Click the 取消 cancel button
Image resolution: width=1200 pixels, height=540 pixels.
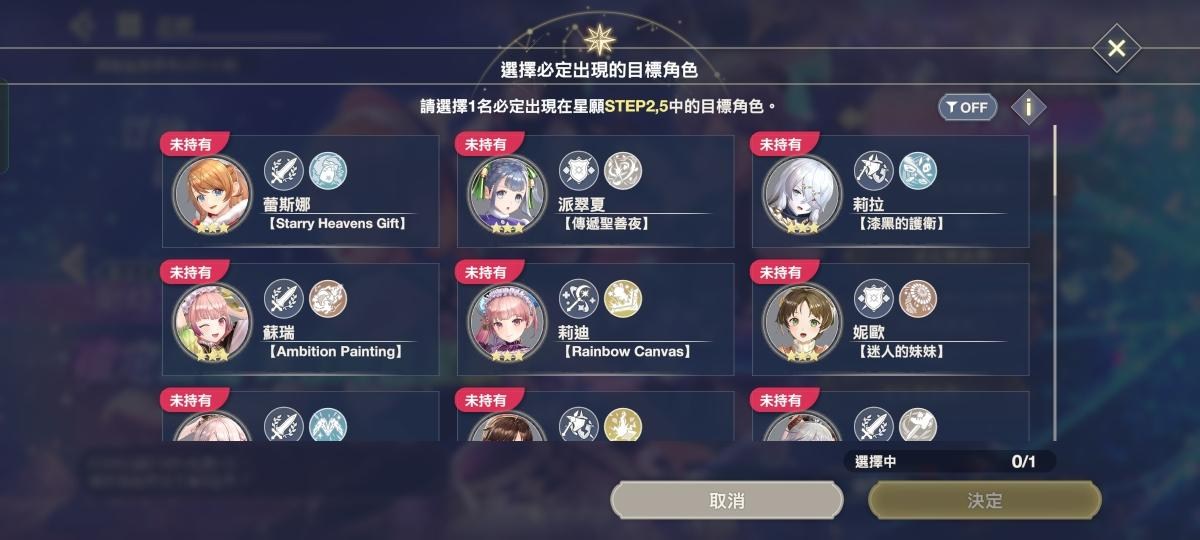[x=727, y=500]
